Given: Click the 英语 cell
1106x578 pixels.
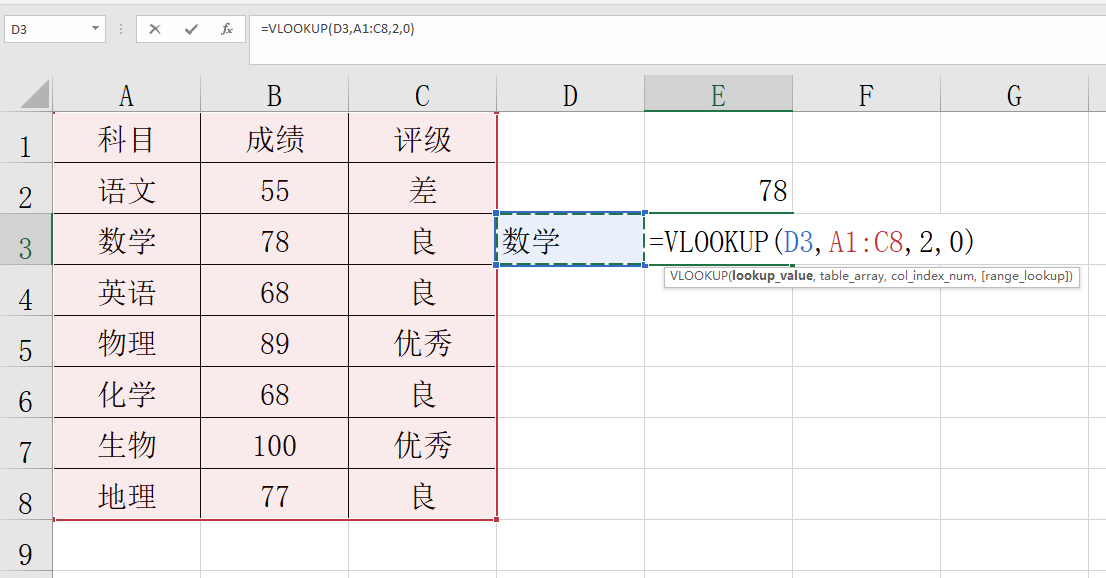Looking at the screenshot, I should tap(127, 290).
